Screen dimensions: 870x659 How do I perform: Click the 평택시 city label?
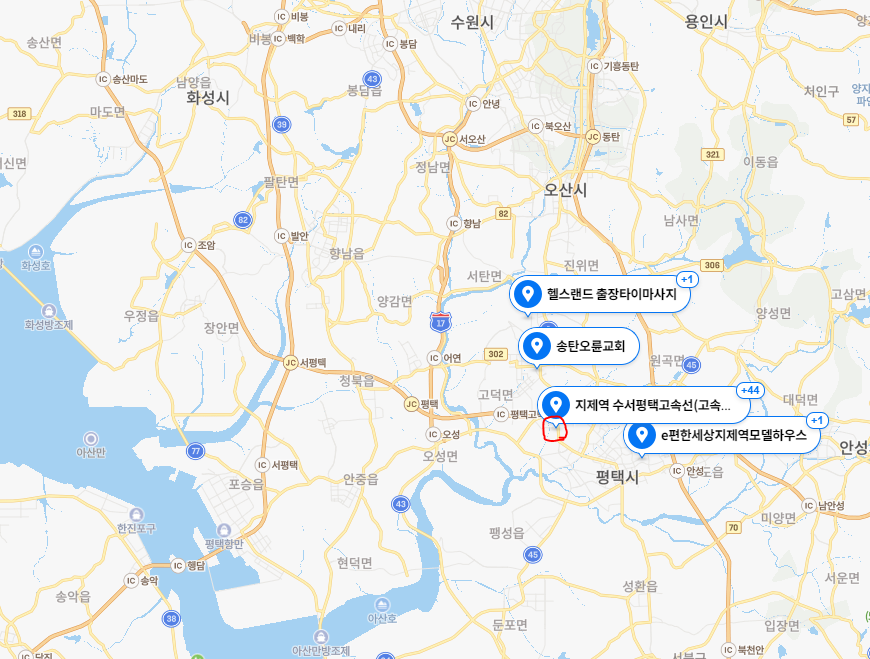pyautogui.click(x=617, y=476)
